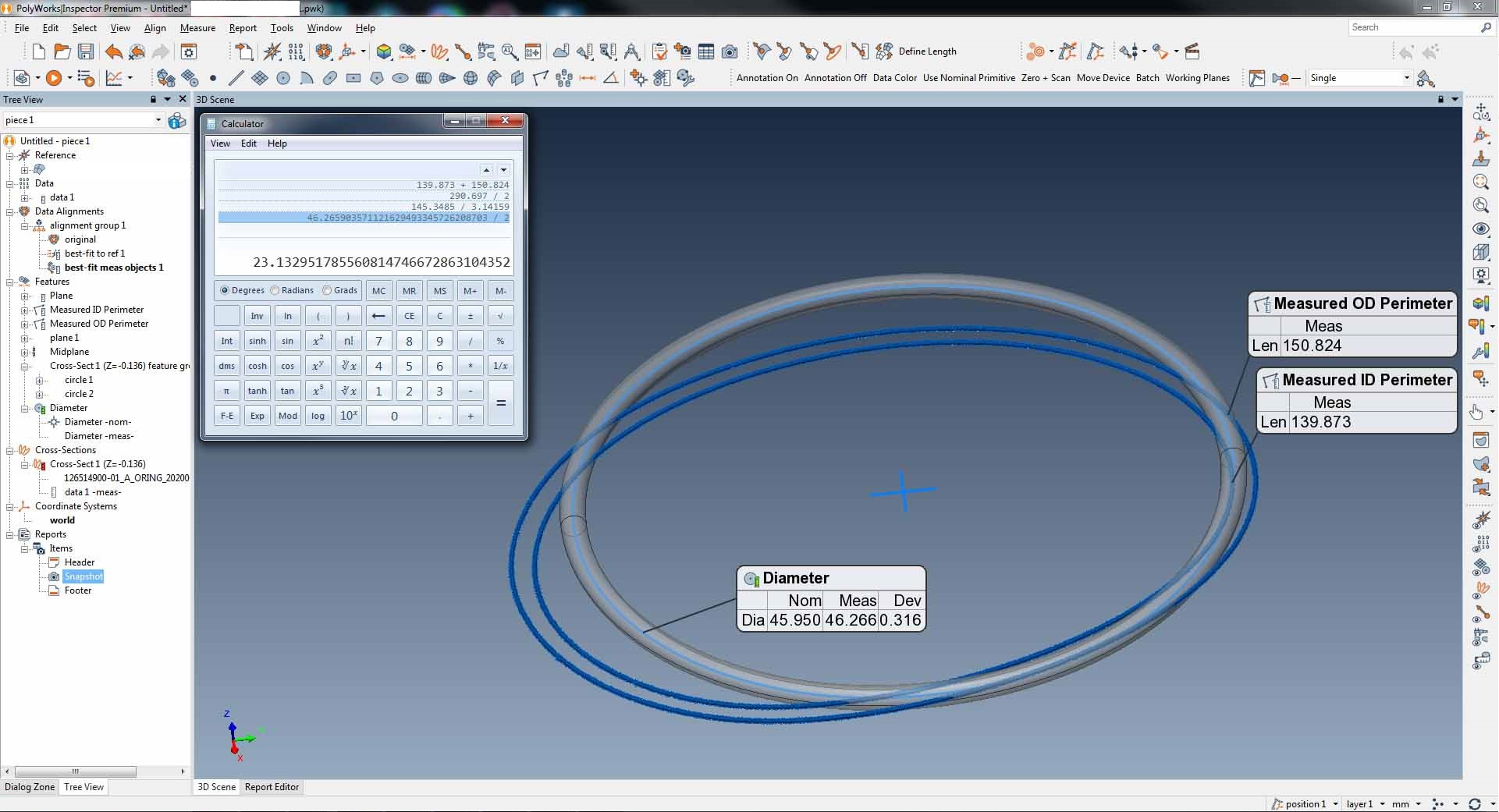Click the Diameter annotation label in scene
Screen dimensions: 1499x812
[831, 578]
